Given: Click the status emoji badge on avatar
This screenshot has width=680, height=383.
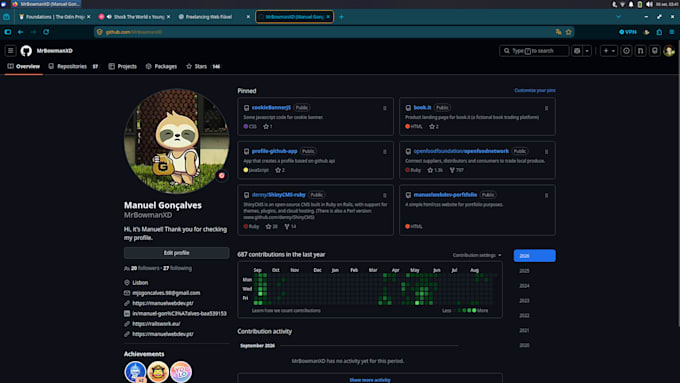Looking at the screenshot, I should coord(222,175).
